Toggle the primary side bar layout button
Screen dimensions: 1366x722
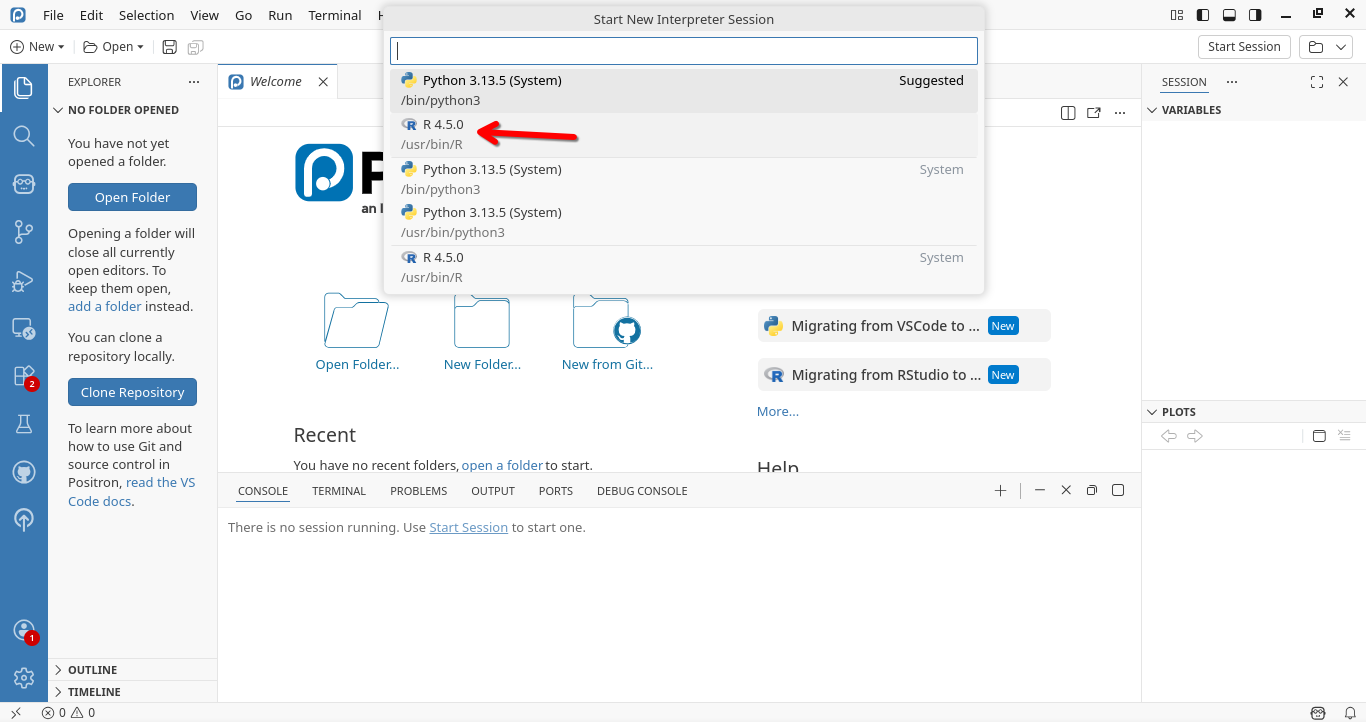tap(1203, 15)
